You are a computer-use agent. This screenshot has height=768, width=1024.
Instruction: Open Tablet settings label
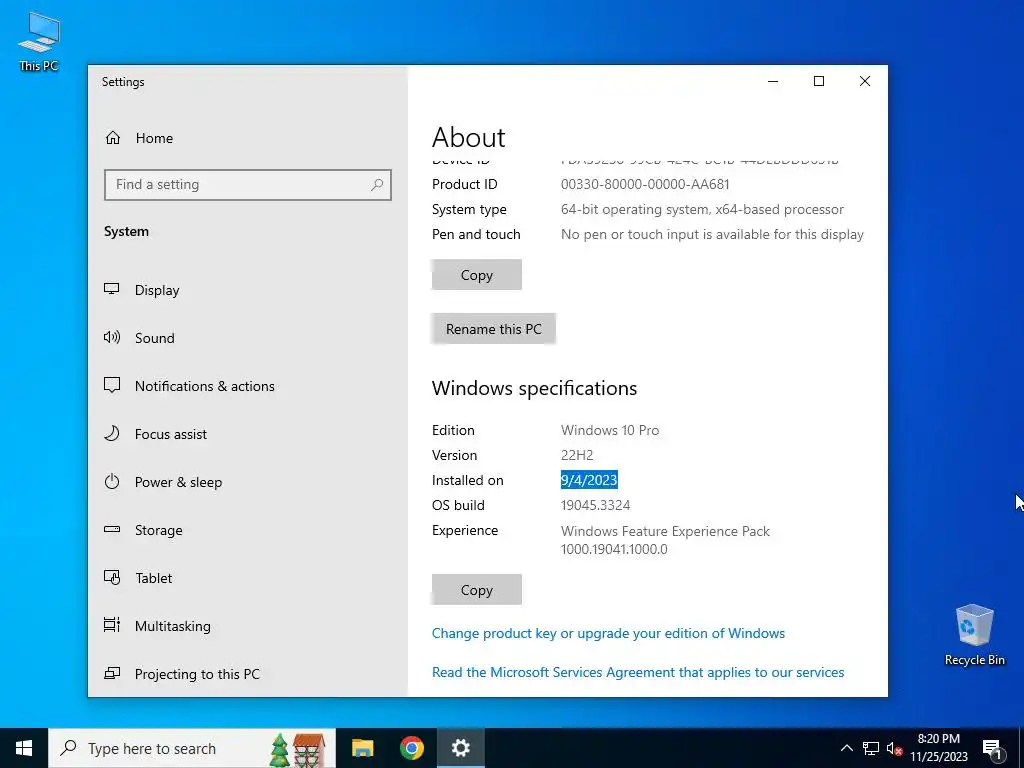[153, 578]
